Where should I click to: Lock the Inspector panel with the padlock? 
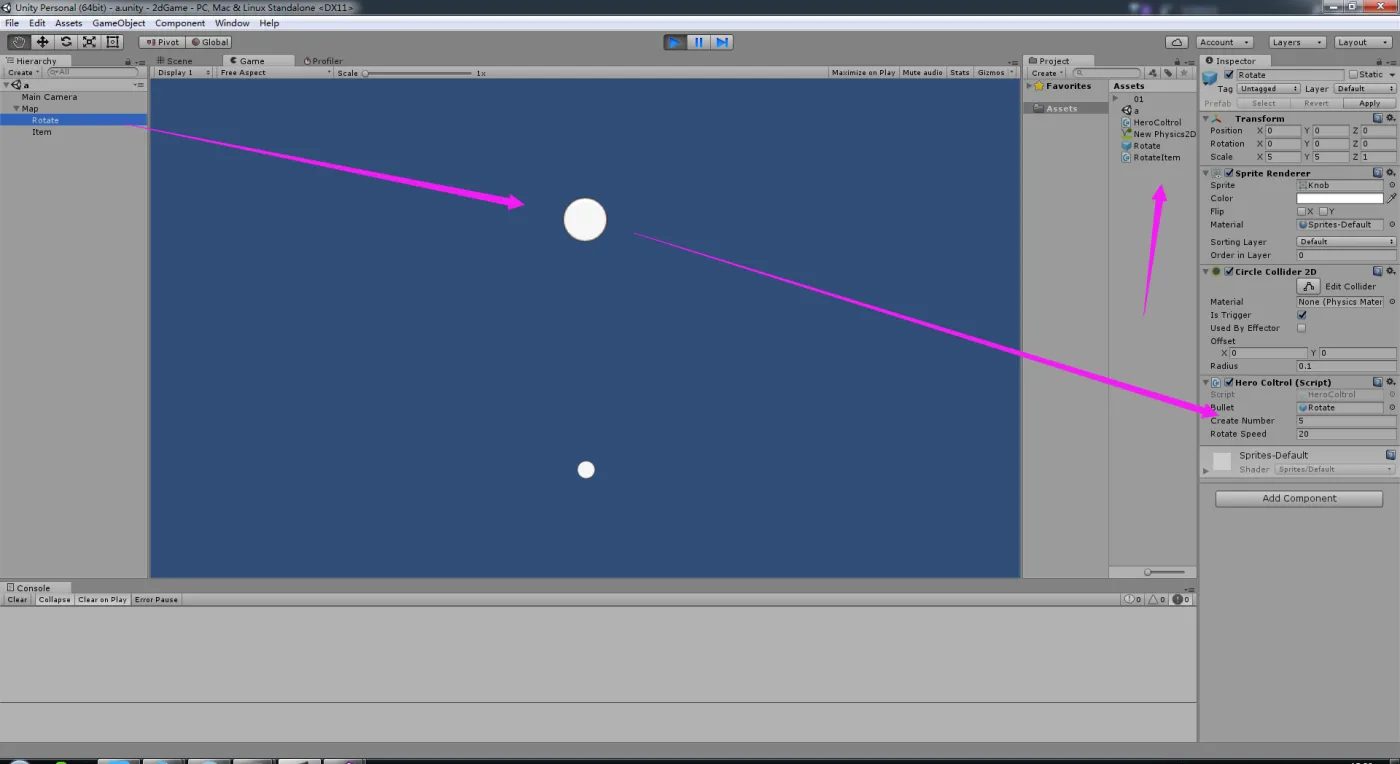(1379, 61)
